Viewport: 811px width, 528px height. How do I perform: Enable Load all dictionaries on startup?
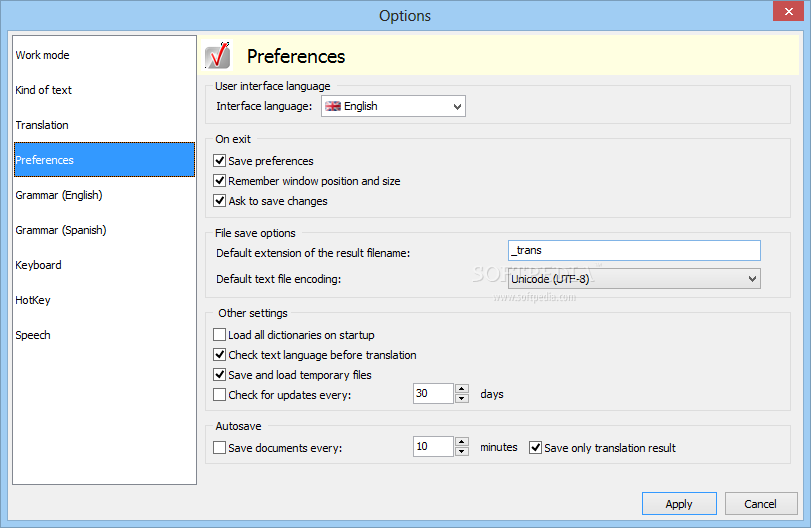click(219, 335)
